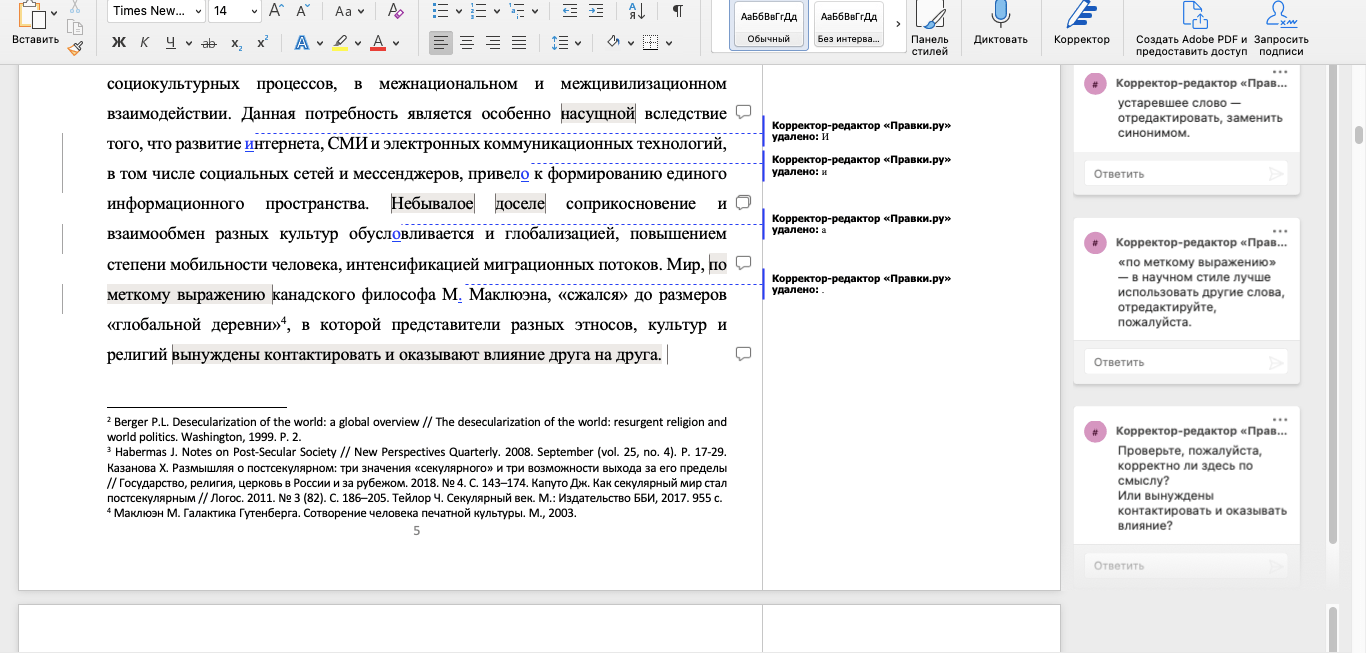1366x653 pixels.
Task: Toggle subscript formatting
Action: point(237,43)
